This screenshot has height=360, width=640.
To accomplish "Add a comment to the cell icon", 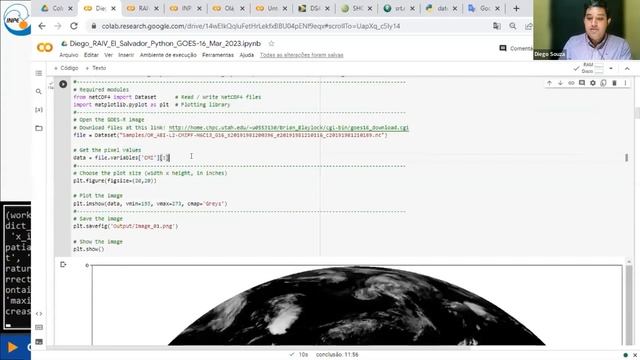I will click(582, 83).
